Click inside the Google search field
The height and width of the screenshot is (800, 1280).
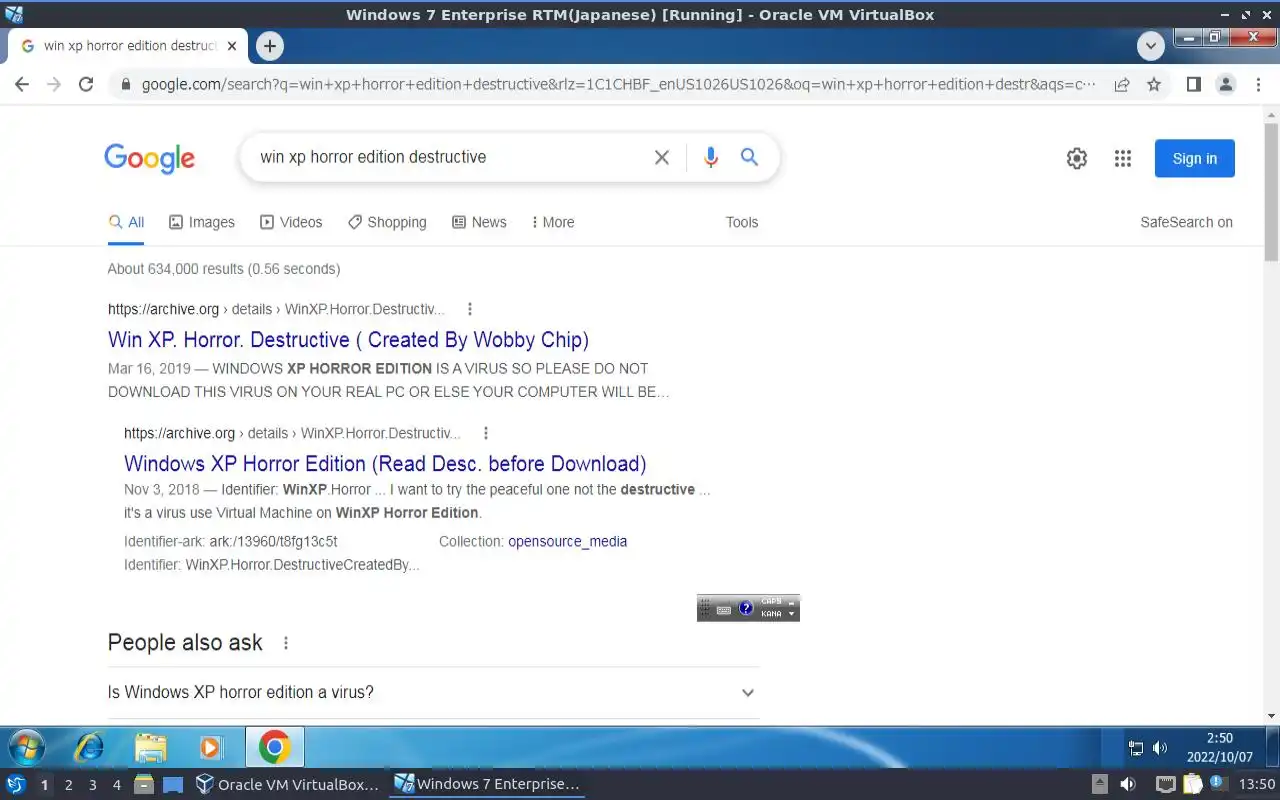click(x=450, y=157)
